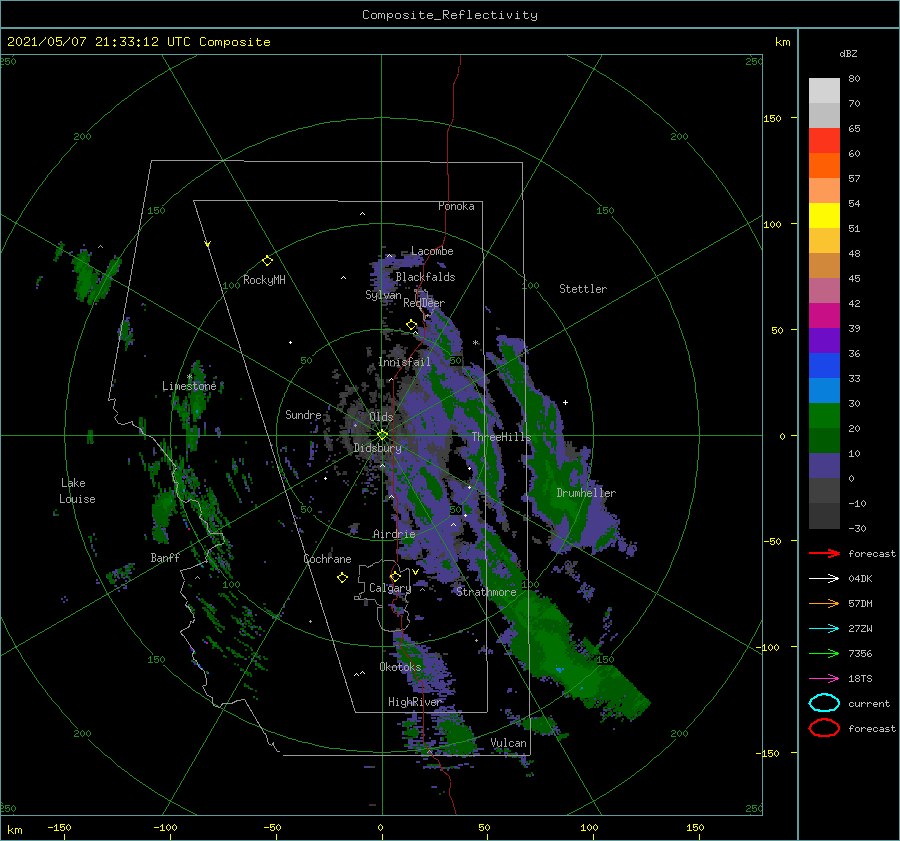
Task: Click the white 04DK arrow icon
Action: coord(824,579)
